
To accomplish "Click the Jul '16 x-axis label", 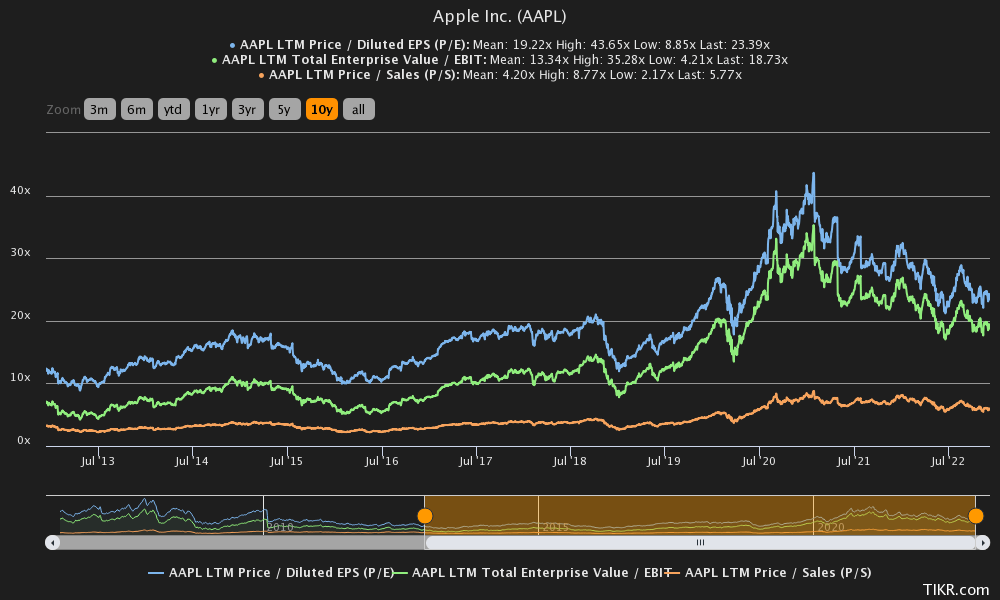I will coord(381,461).
